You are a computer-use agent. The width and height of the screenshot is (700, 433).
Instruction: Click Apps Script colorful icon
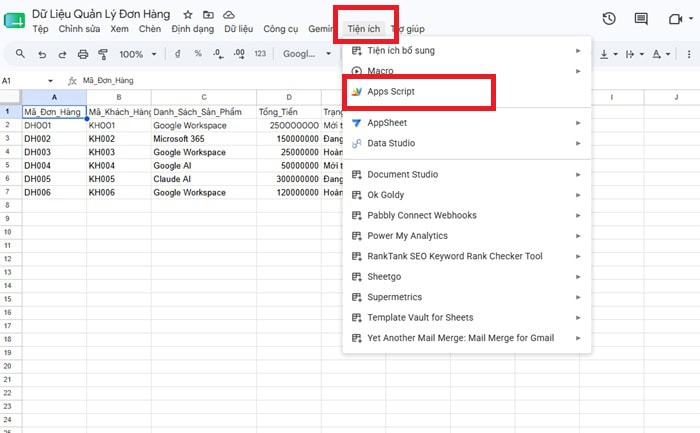(x=356, y=92)
